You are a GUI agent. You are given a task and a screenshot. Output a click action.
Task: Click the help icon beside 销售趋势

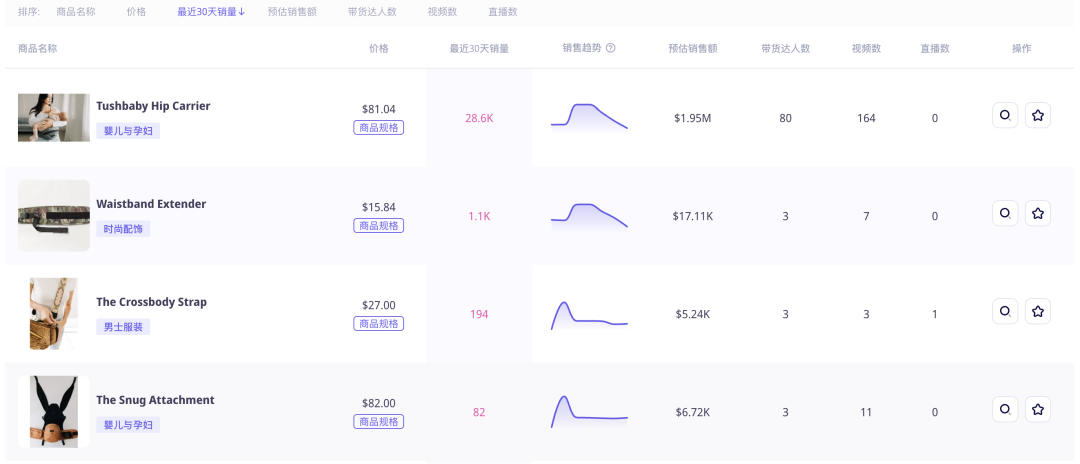[x=611, y=48]
